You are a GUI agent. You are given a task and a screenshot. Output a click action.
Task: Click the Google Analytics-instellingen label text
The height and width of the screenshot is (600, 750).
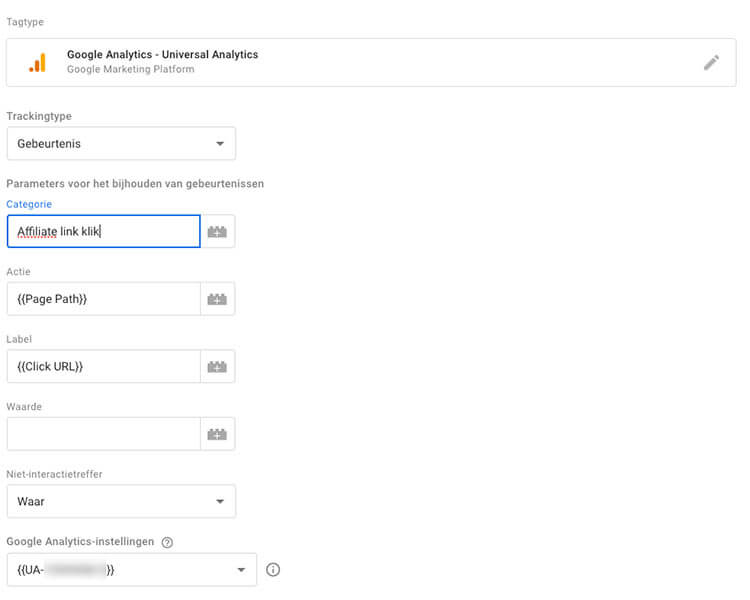click(x=80, y=542)
